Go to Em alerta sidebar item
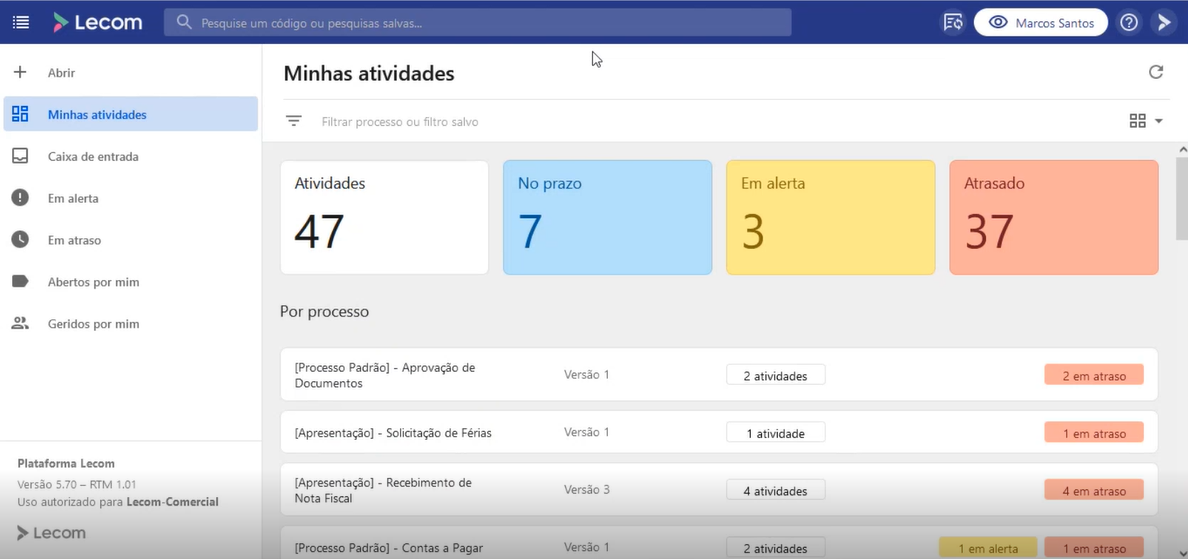 coord(73,199)
